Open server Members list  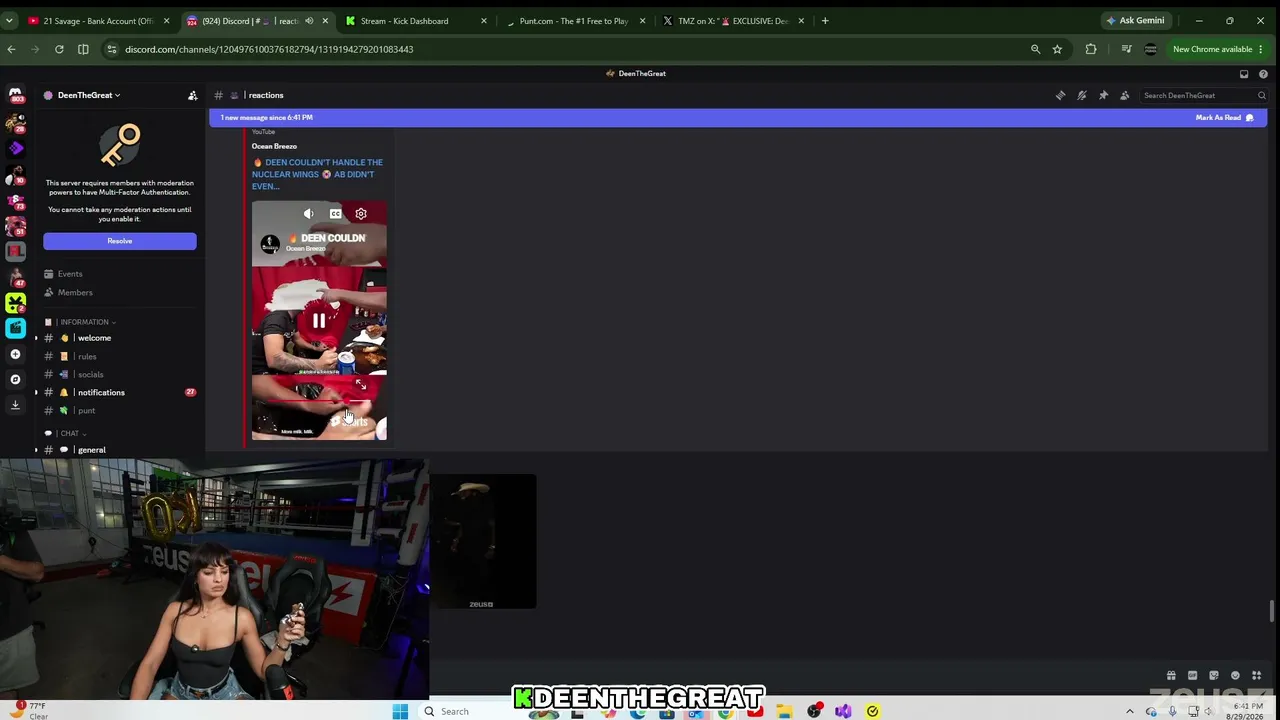[x=75, y=292]
